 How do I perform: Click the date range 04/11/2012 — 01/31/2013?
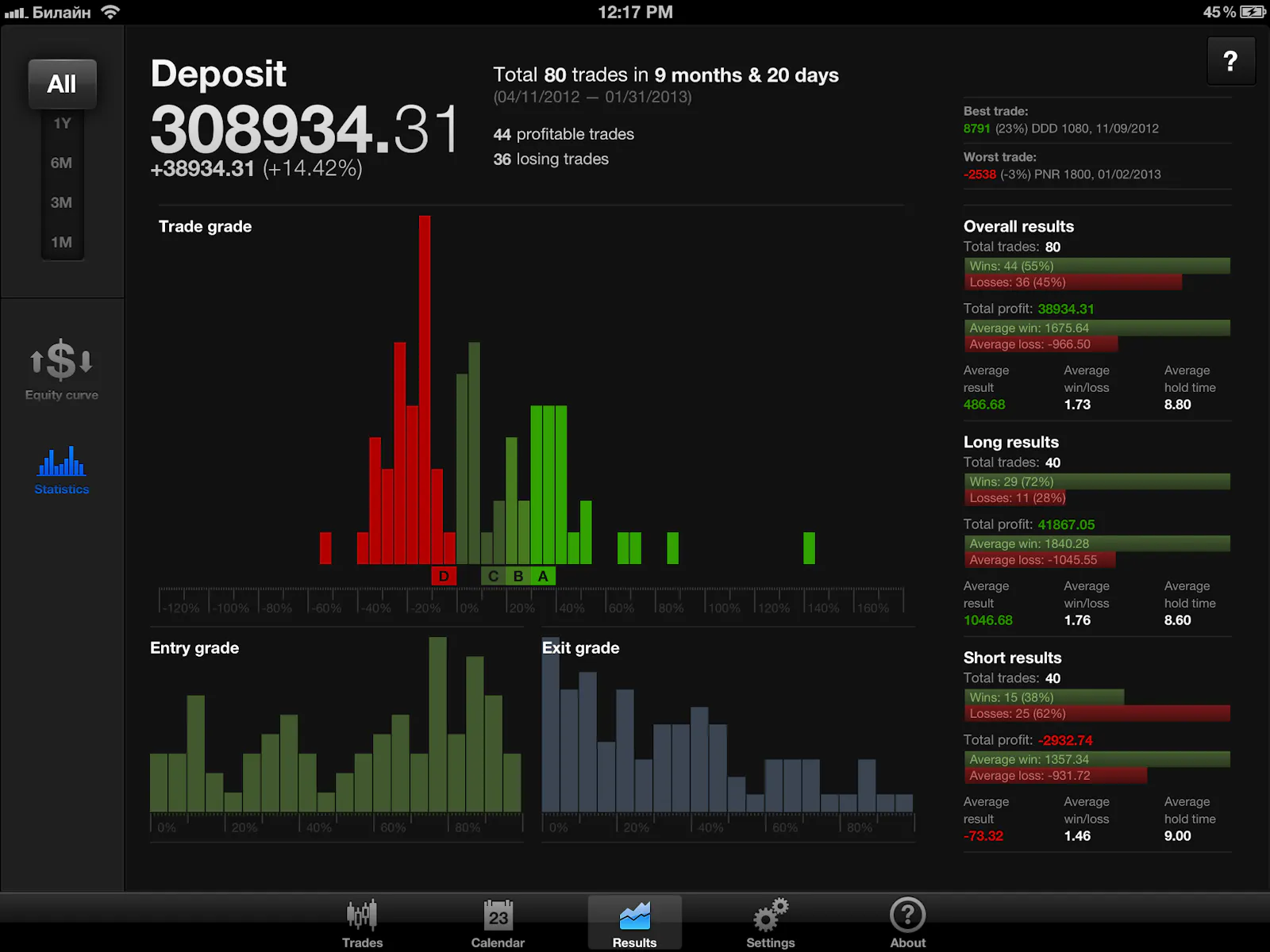[x=592, y=98]
